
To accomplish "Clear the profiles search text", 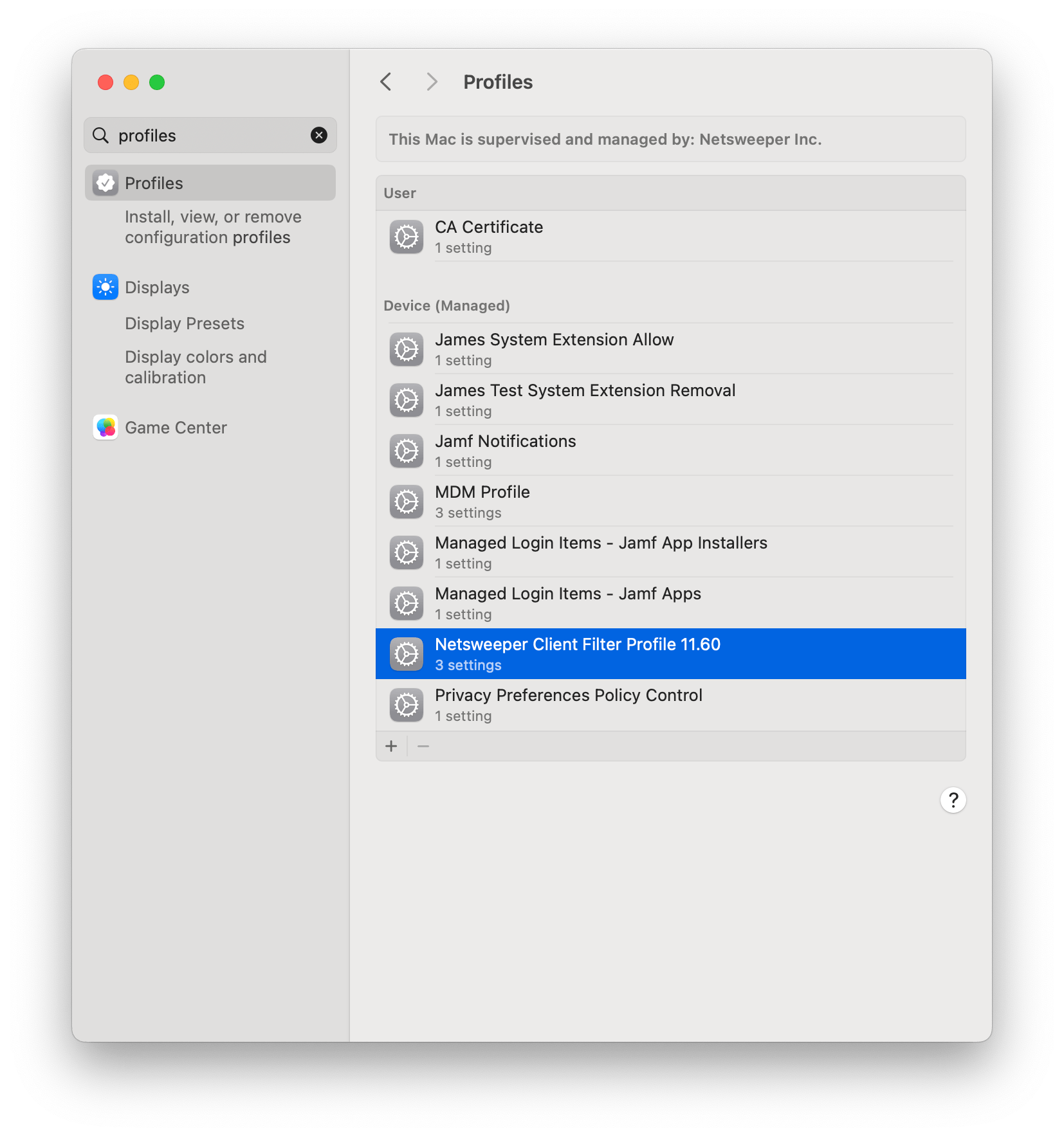I will (319, 135).
